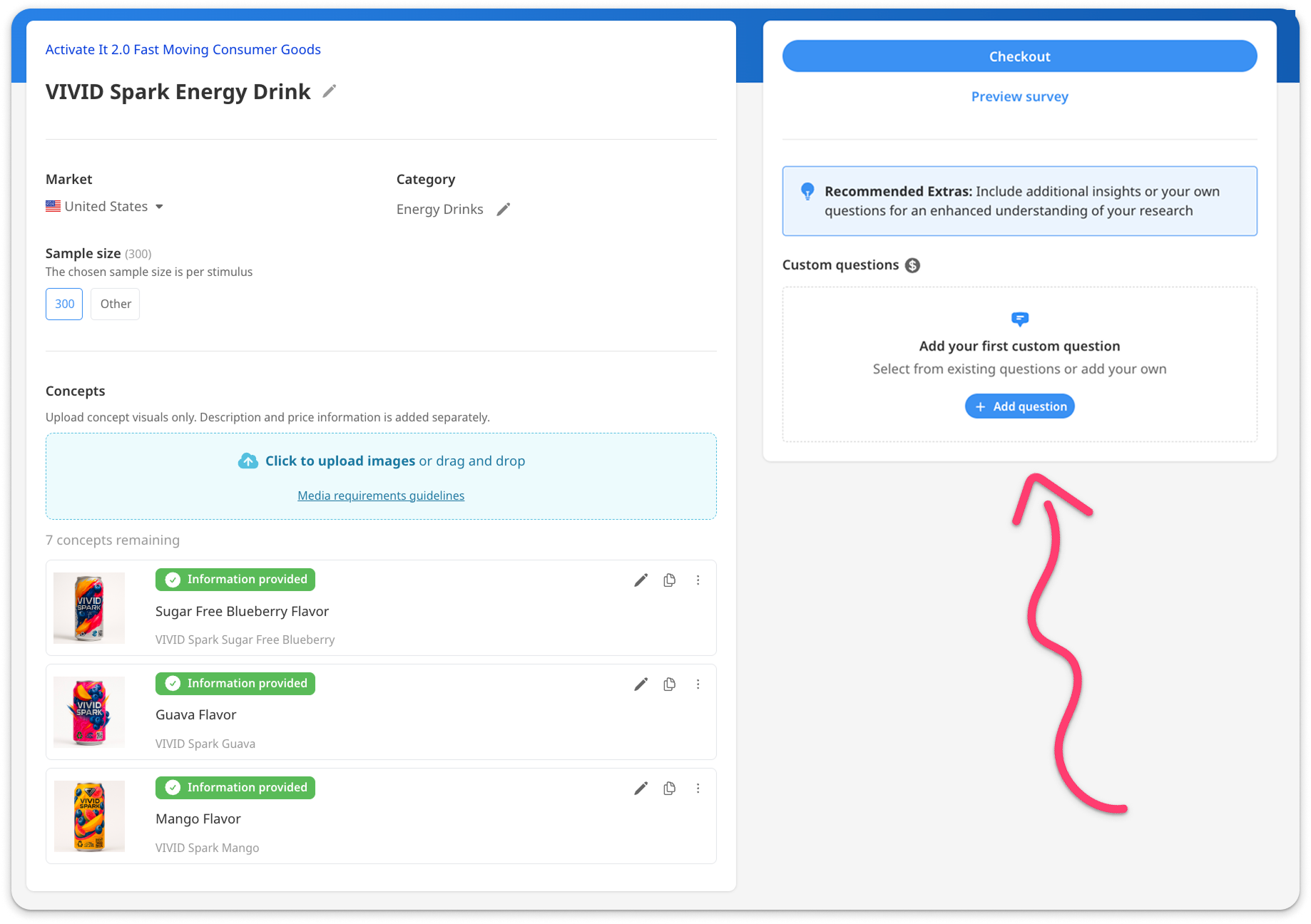
Task: Click the VIVID Spark Sugar Free Blueberry description
Action: (x=245, y=640)
